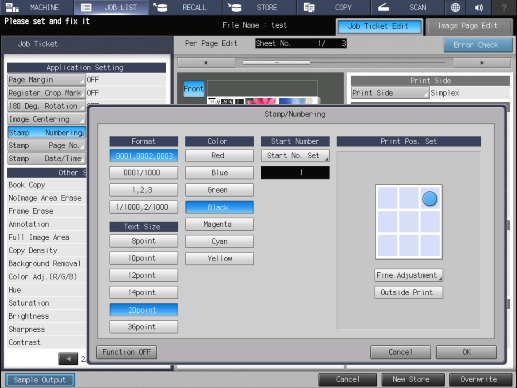Click the sheet navigation slider bar
Viewport: 517px width, 388px height.
344,62
